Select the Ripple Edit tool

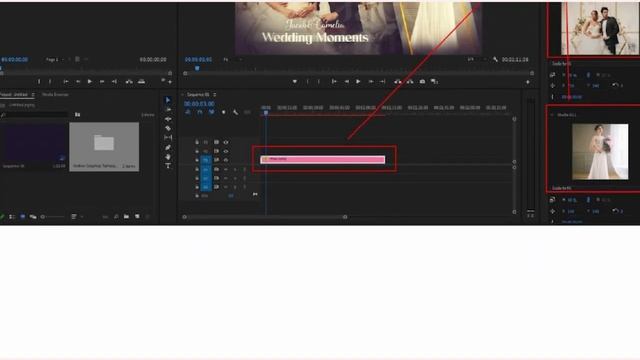168,119
